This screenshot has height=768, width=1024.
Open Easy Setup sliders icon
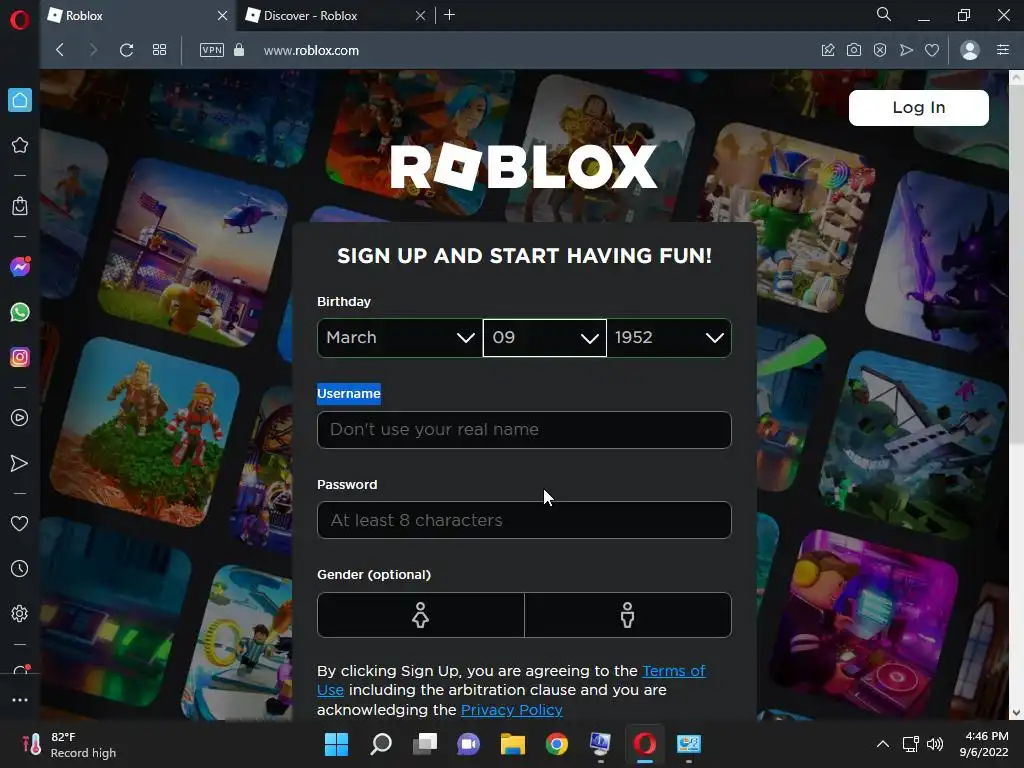(1003, 50)
